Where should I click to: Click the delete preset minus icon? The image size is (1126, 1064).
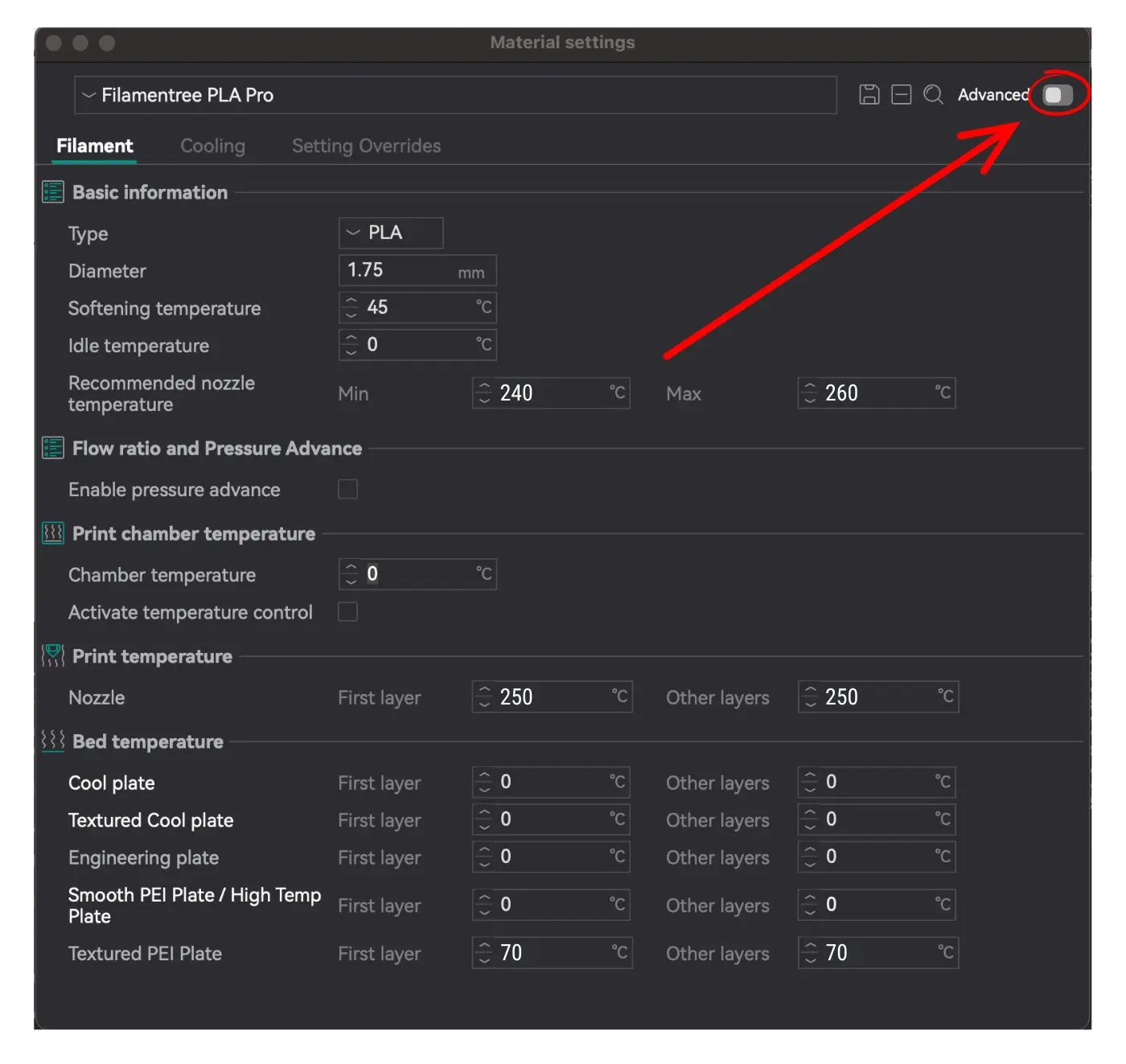tap(901, 95)
